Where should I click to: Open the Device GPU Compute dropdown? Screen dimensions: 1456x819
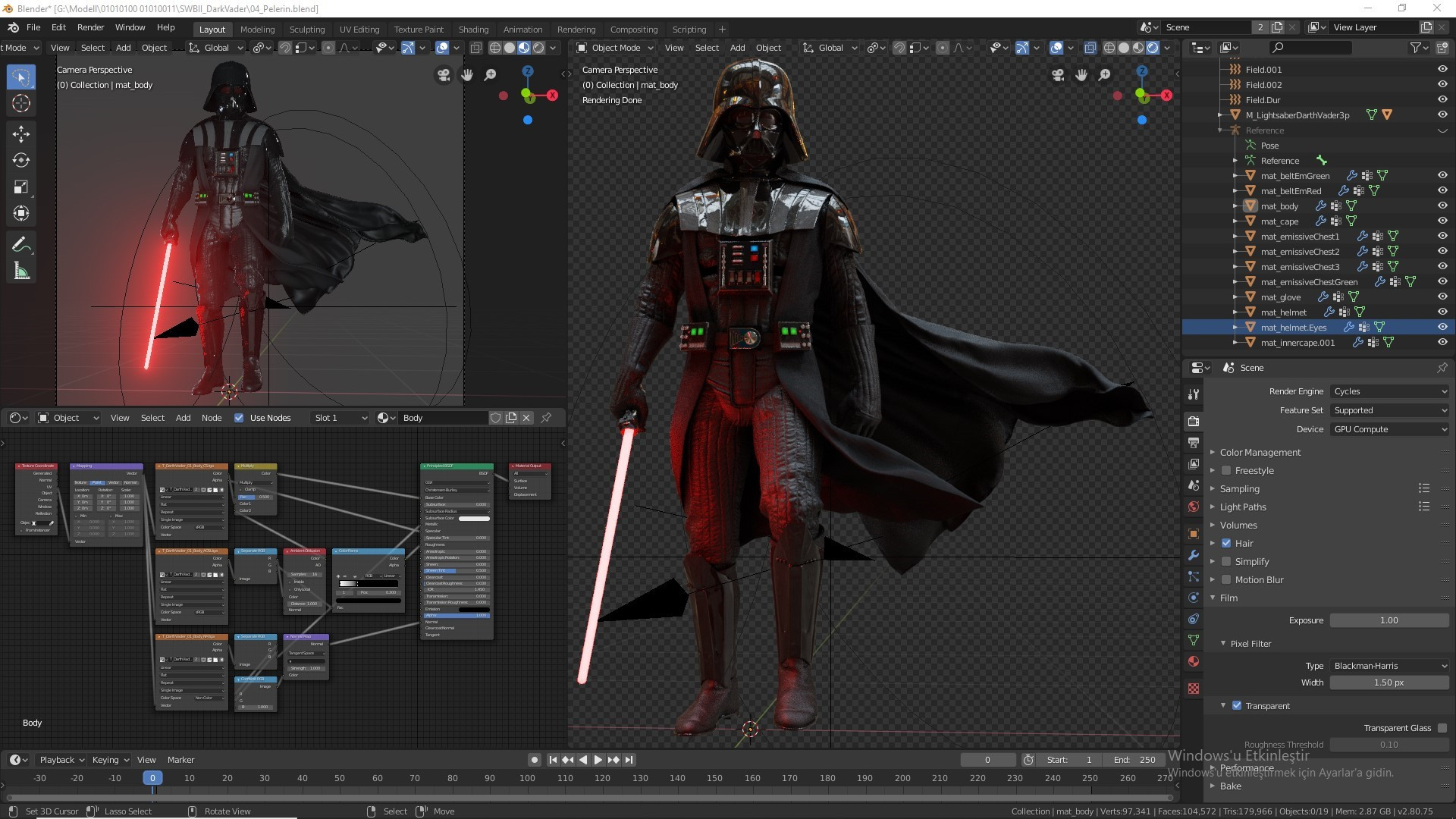click(x=1389, y=429)
